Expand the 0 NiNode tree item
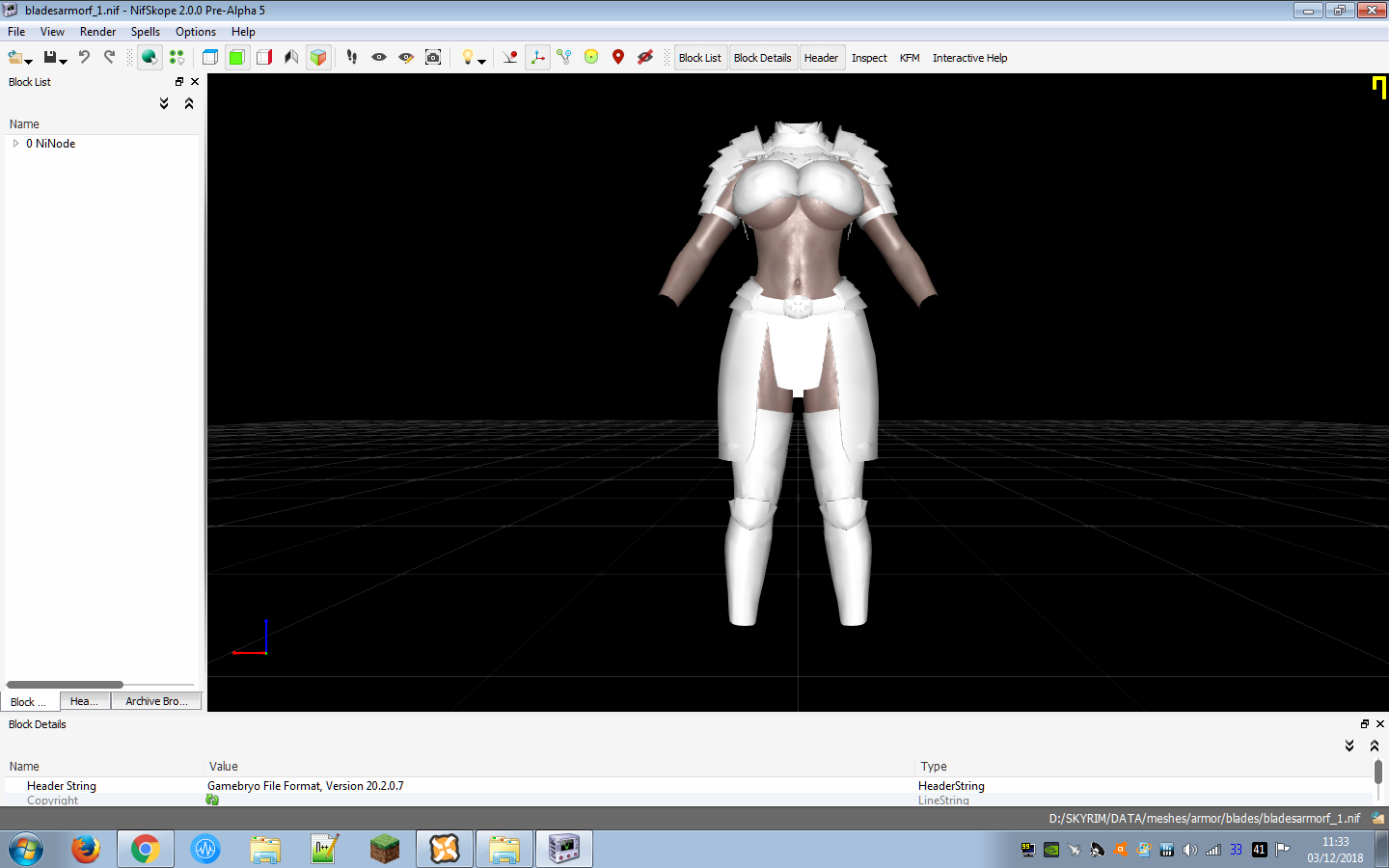 click(x=15, y=144)
